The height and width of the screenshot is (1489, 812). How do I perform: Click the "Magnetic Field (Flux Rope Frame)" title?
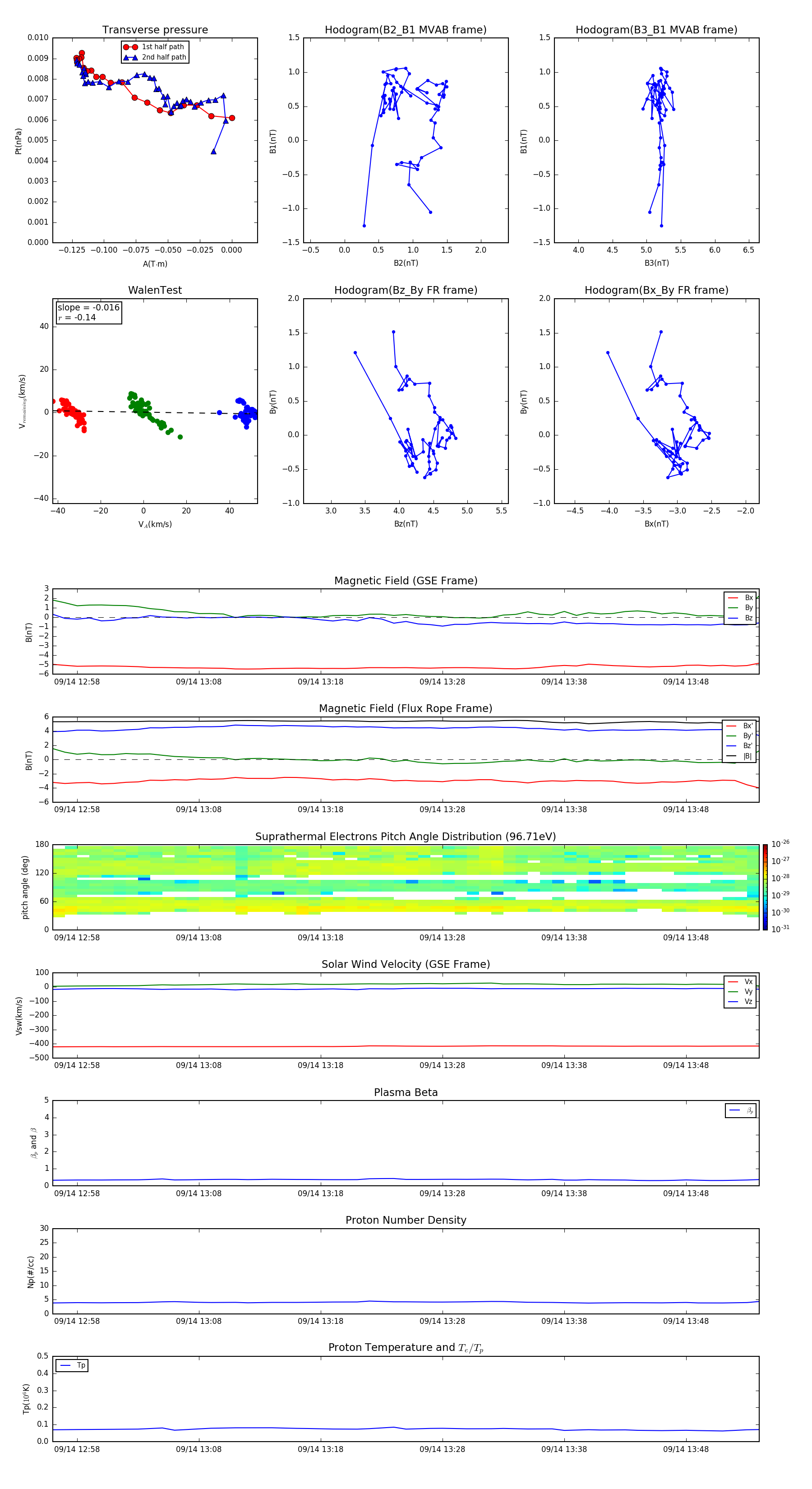(406, 709)
